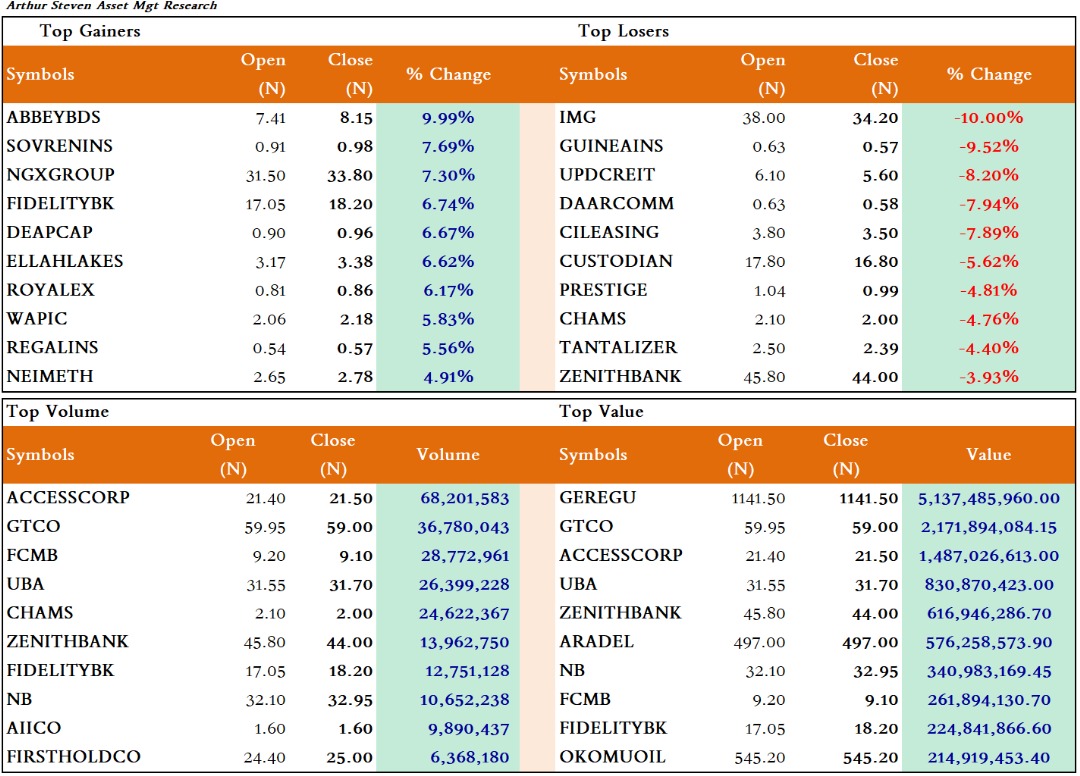The image size is (1080, 776).
Task: Select the REGALINS symbol cell
Action: click(x=52, y=348)
